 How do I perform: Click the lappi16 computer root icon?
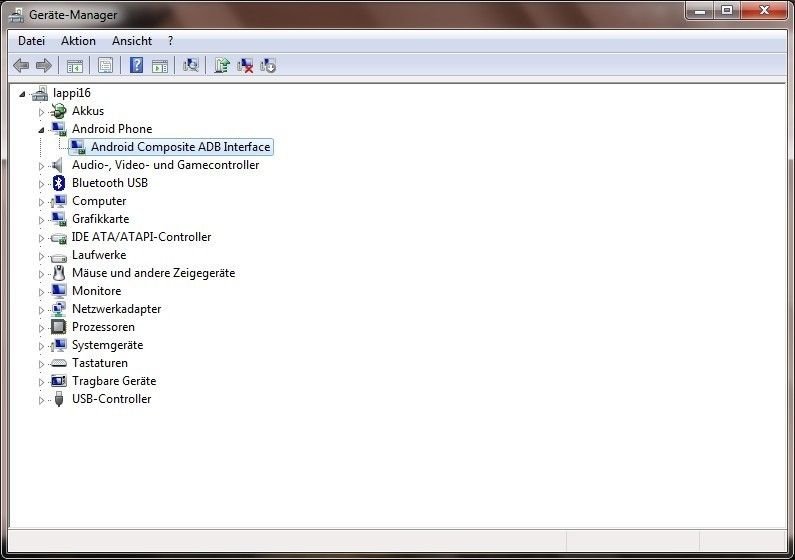[40, 93]
